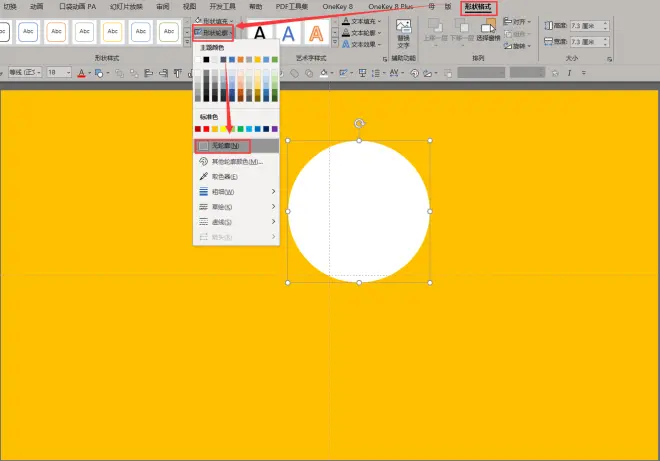Open the Text Outline (文本轮廓) dropdown
The image size is (660, 461).
click(x=362, y=32)
